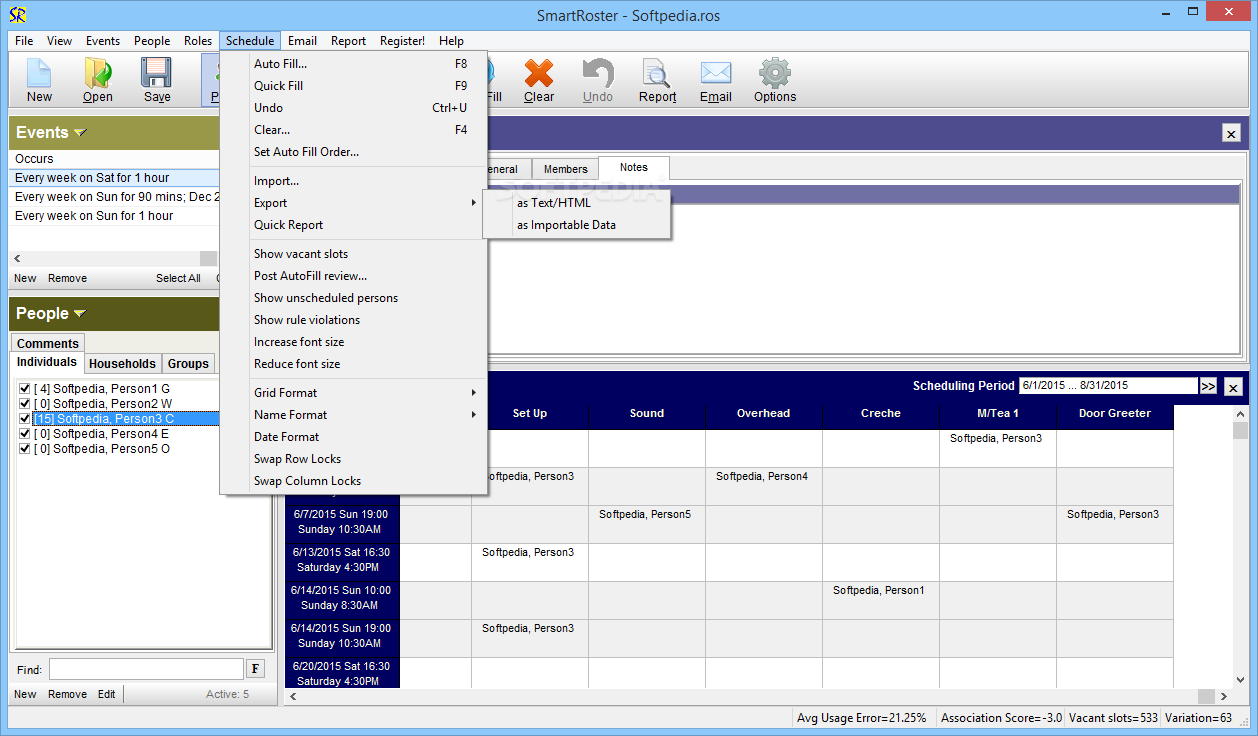Click the F button beside Find field

point(256,669)
